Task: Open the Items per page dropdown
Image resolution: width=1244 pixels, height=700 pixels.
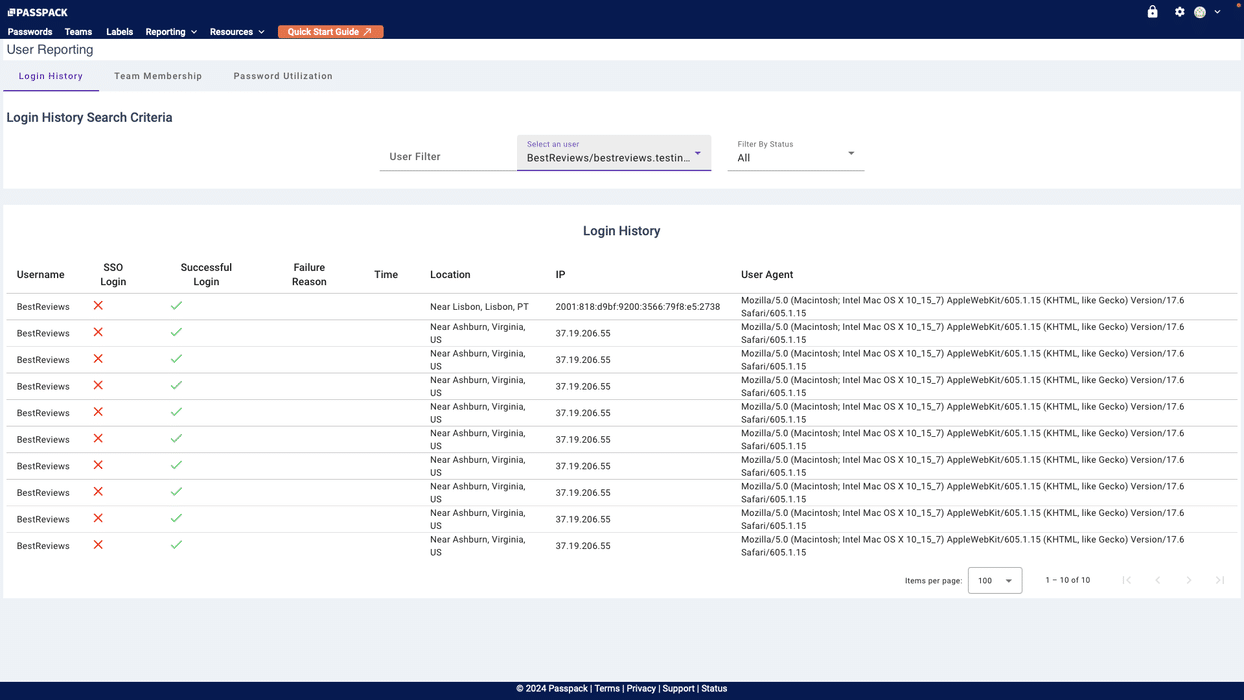Action: tap(994, 580)
